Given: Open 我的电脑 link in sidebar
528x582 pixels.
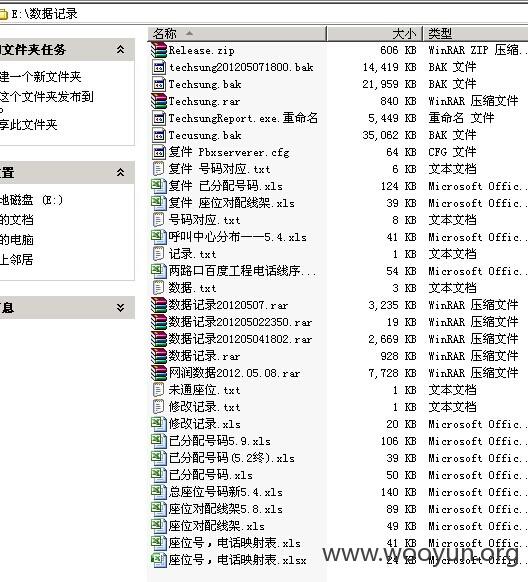Looking at the screenshot, I should coord(17,239).
